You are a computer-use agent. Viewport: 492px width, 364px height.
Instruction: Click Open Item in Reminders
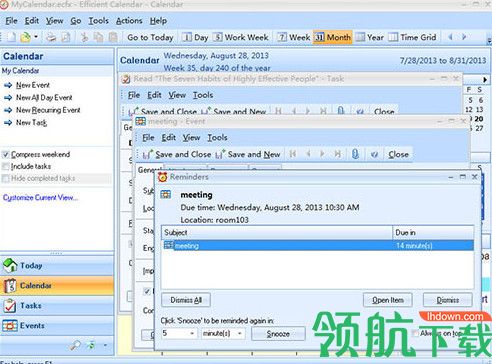388,300
